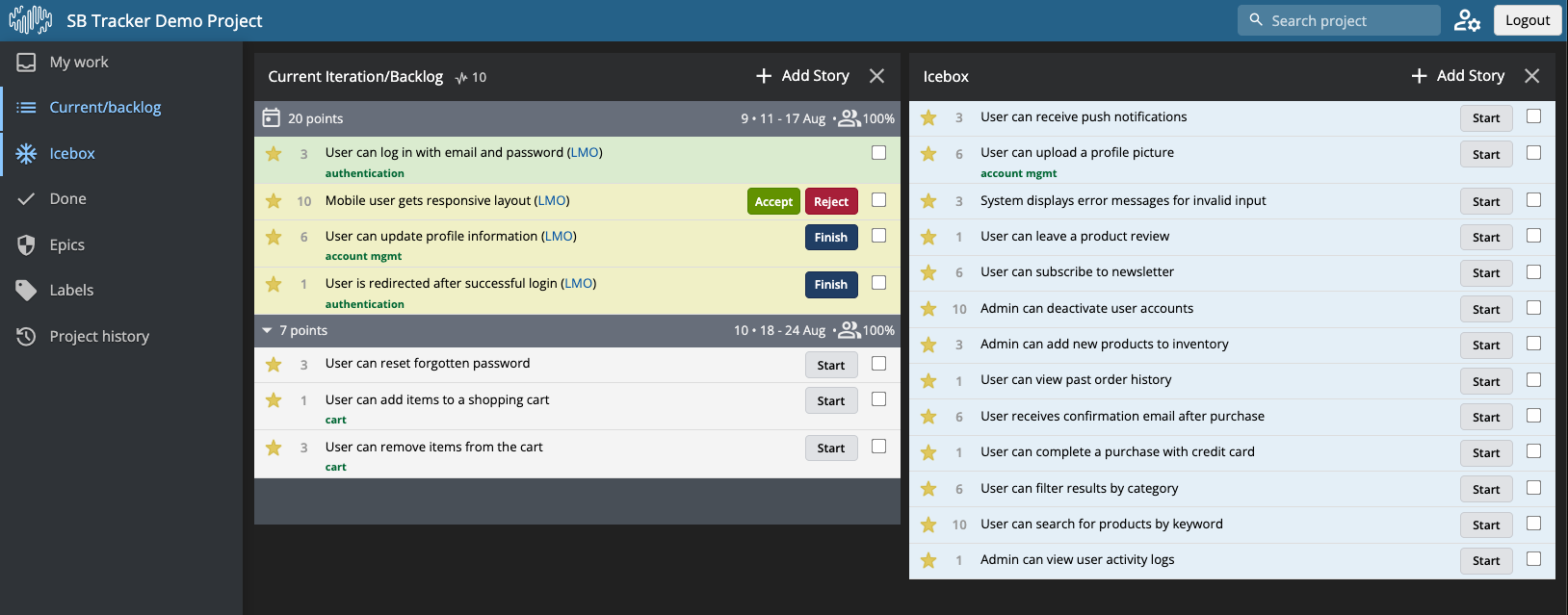Finish 'User can update profile information' story
This screenshot has width=1568, height=615.
coord(831,237)
